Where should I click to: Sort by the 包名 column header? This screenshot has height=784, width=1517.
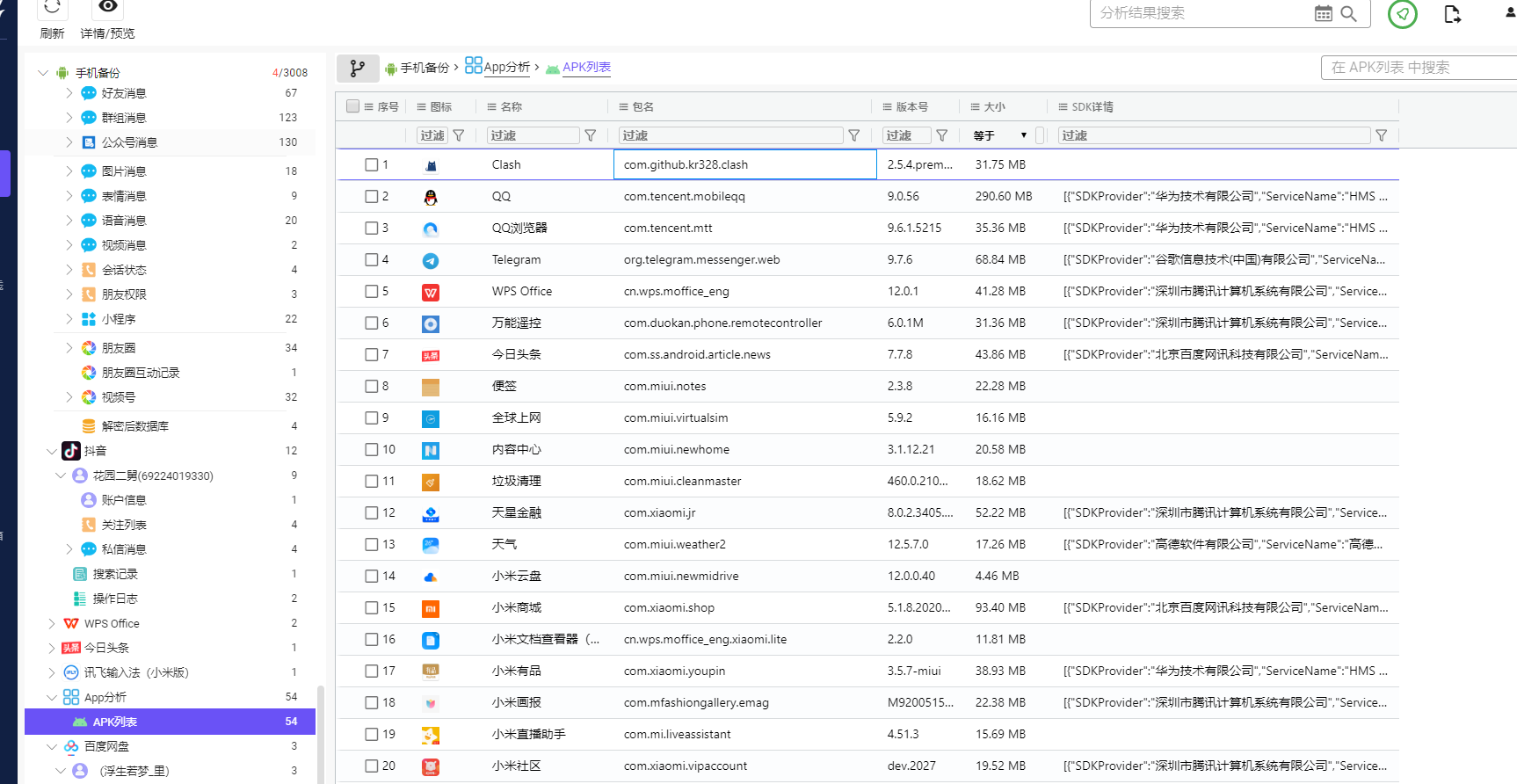click(x=643, y=106)
